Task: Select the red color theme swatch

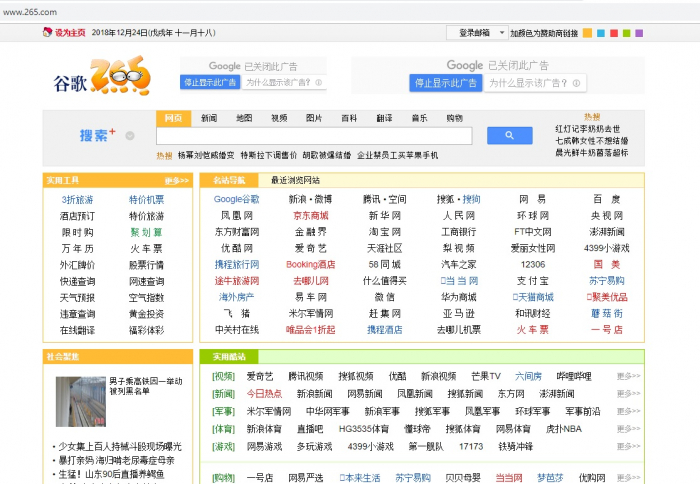Action: pos(614,33)
